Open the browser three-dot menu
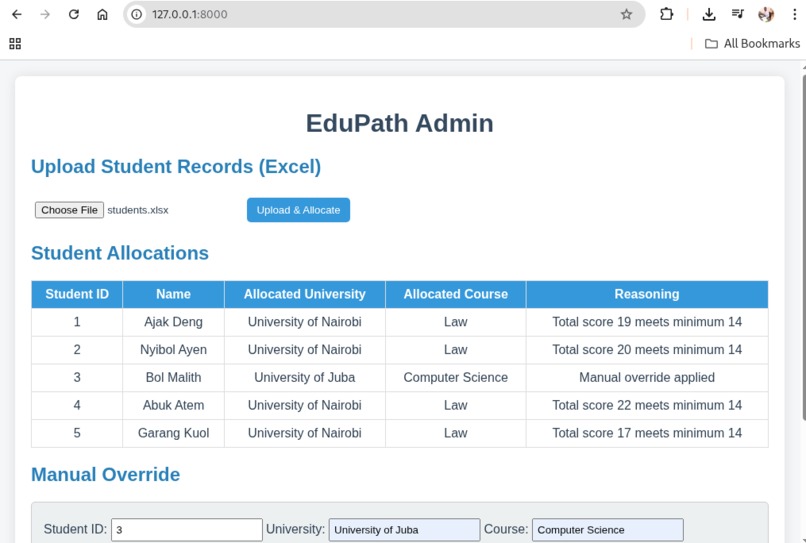The width and height of the screenshot is (806, 543). pos(795,14)
